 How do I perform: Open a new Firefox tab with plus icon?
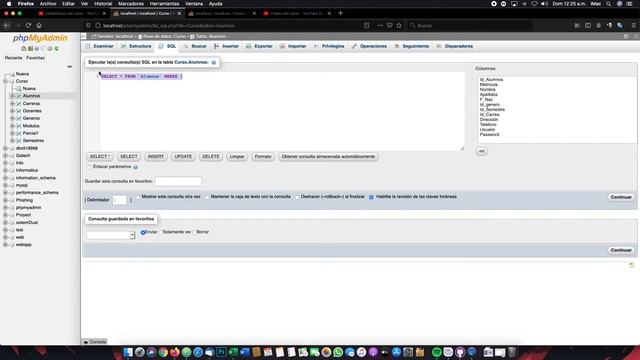tap(340, 13)
